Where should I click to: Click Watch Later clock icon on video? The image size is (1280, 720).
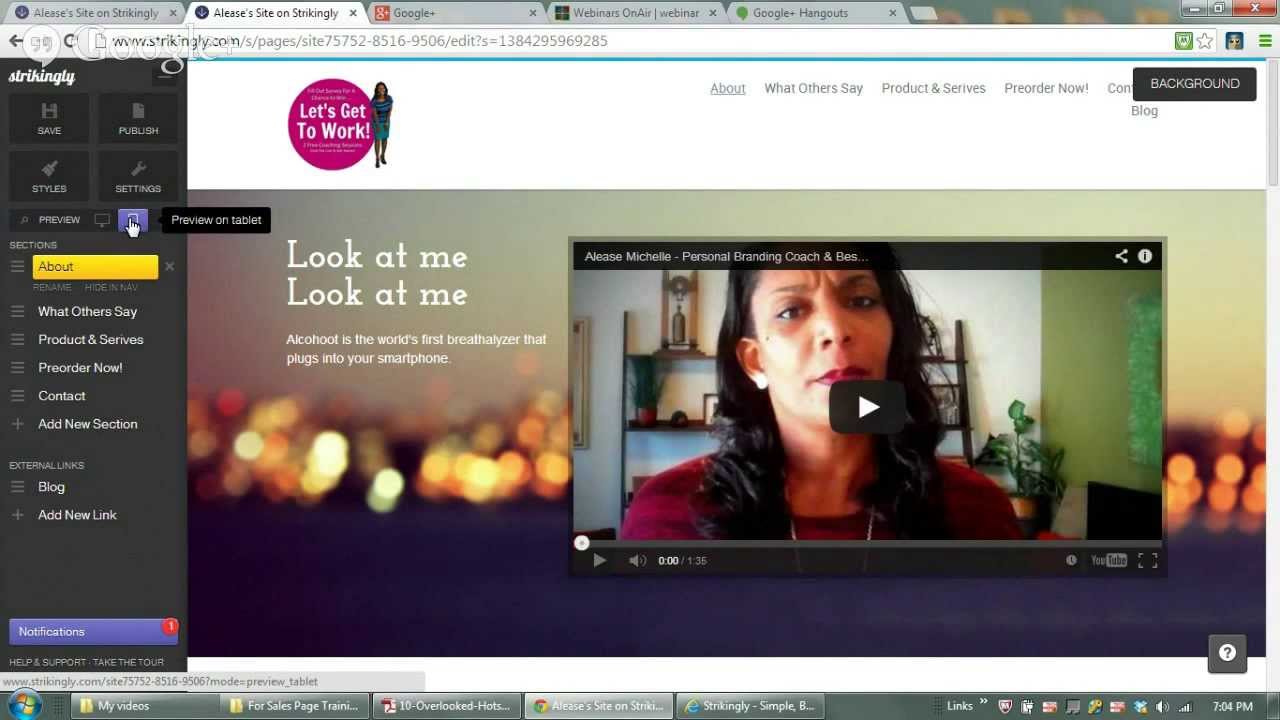point(1071,560)
